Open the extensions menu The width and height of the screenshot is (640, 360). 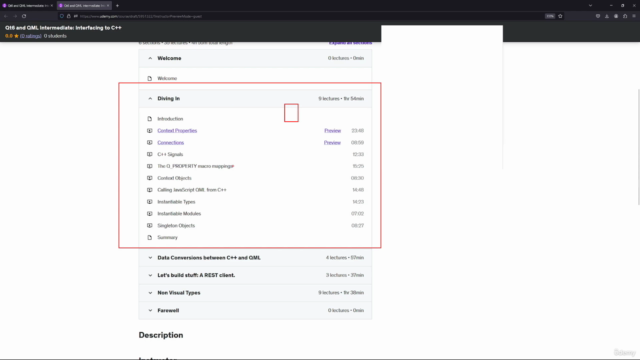tap(625, 16)
